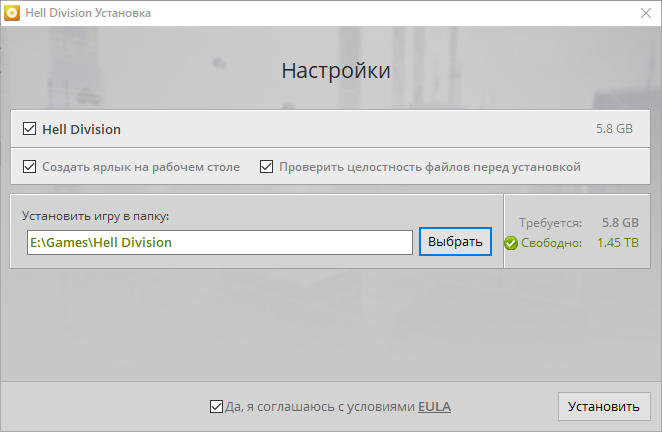Toggle the EULA agreement checkbox
This screenshot has height=432, width=662.
[x=216, y=407]
